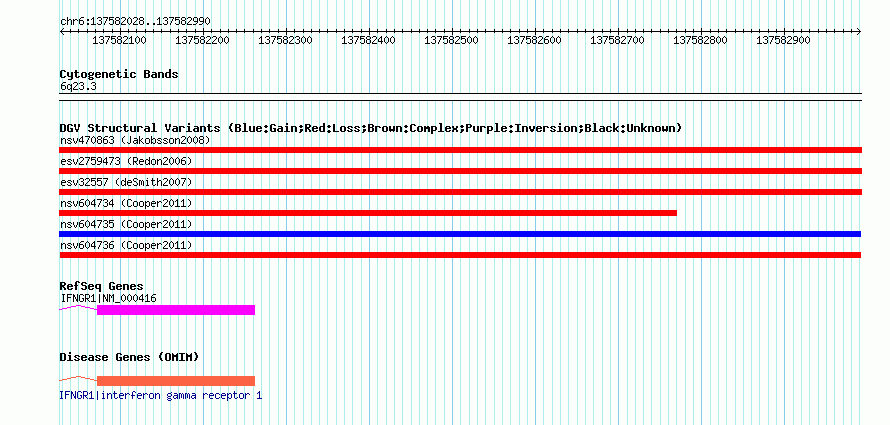The height and width of the screenshot is (425, 890).
Task: Select the esv2759473 (Redon2006) loss bar
Action: coord(460,171)
